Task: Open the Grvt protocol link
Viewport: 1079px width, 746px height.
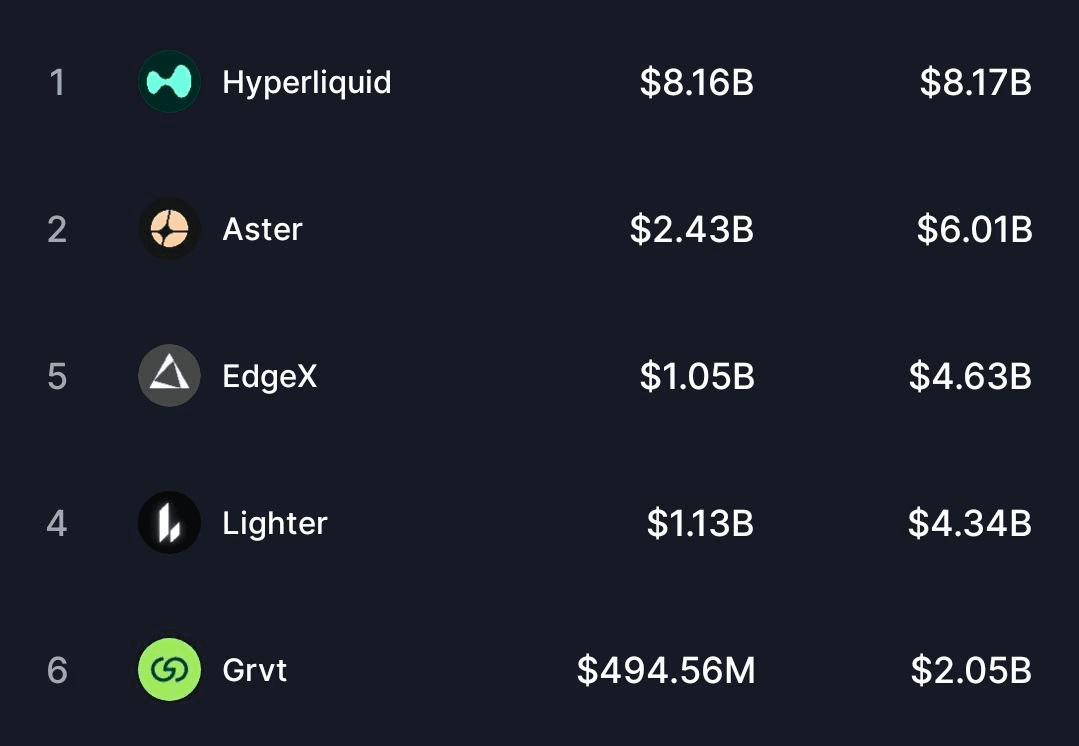Action: click(x=254, y=669)
